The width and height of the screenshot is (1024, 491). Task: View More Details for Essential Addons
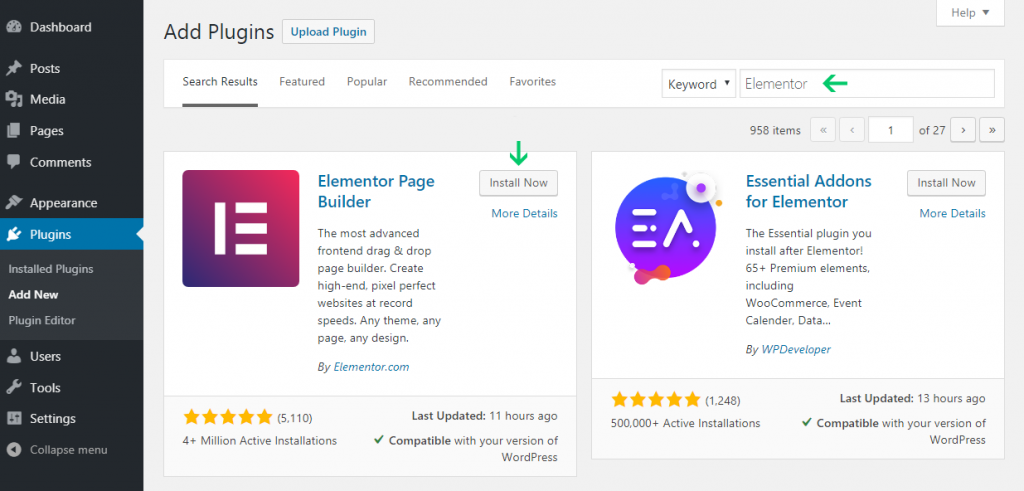tap(953, 214)
